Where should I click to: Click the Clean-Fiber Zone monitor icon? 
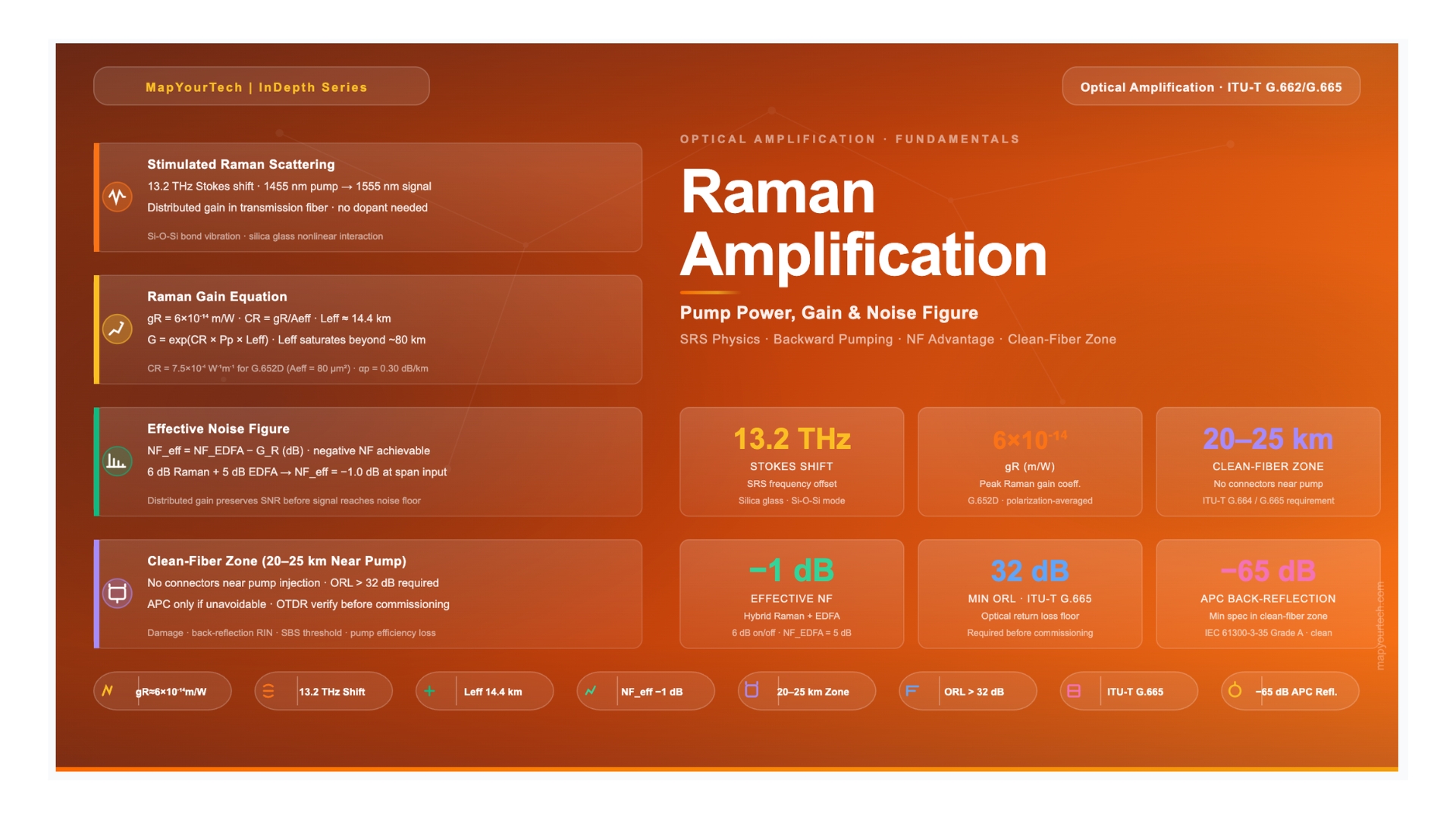pyautogui.click(x=118, y=593)
